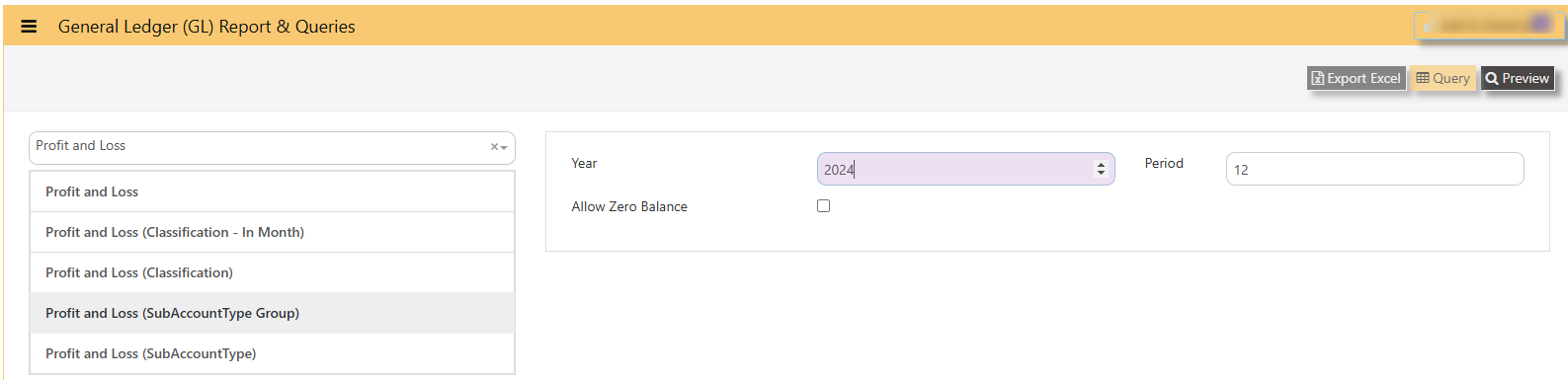The width and height of the screenshot is (1568, 380).
Task: Click into the Period field
Action: [x=1374, y=169]
